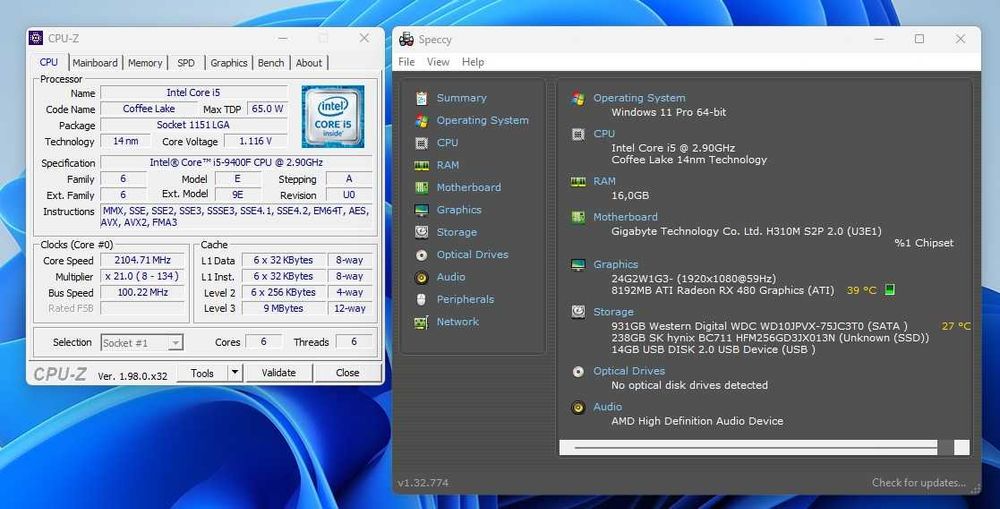The image size is (1000, 509).
Task: Open the Help menu in Speccy
Action: (473, 62)
